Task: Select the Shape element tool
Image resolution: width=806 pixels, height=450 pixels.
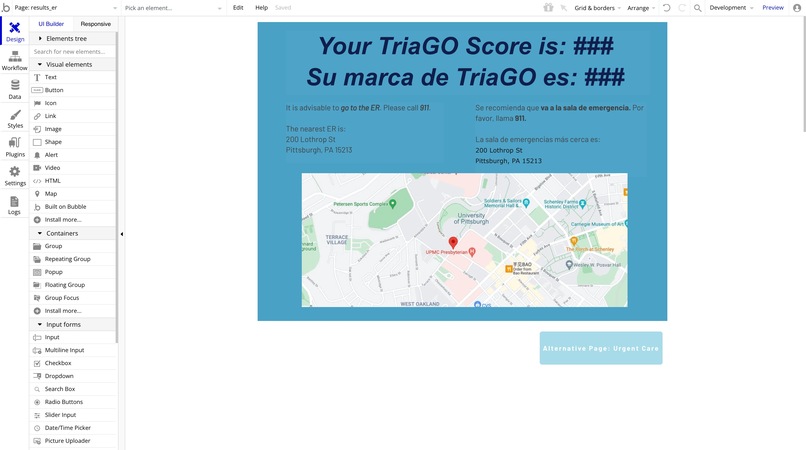Action: pyautogui.click(x=73, y=142)
